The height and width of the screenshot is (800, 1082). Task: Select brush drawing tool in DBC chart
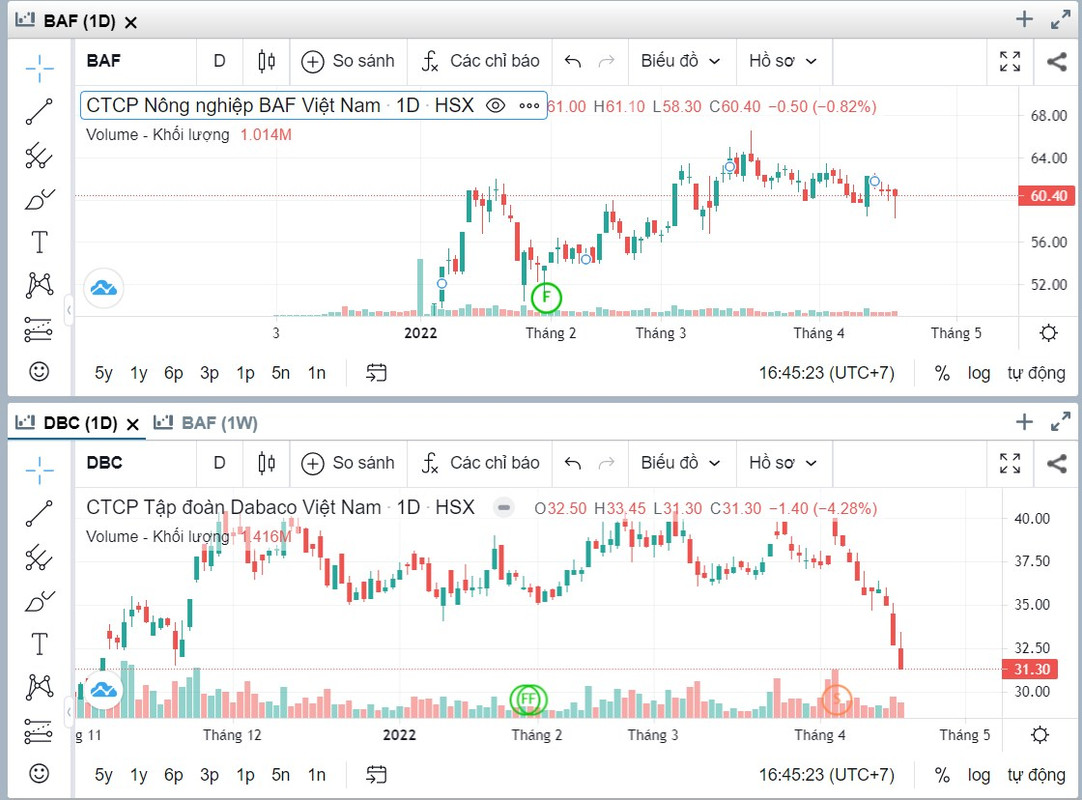[39, 602]
